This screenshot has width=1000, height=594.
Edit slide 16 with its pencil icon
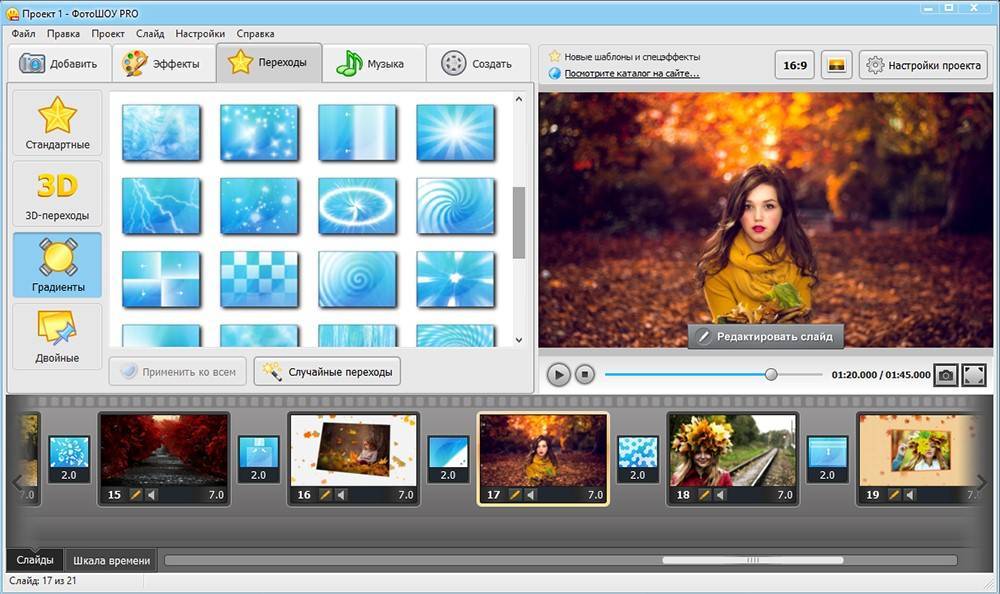[x=325, y=494]
